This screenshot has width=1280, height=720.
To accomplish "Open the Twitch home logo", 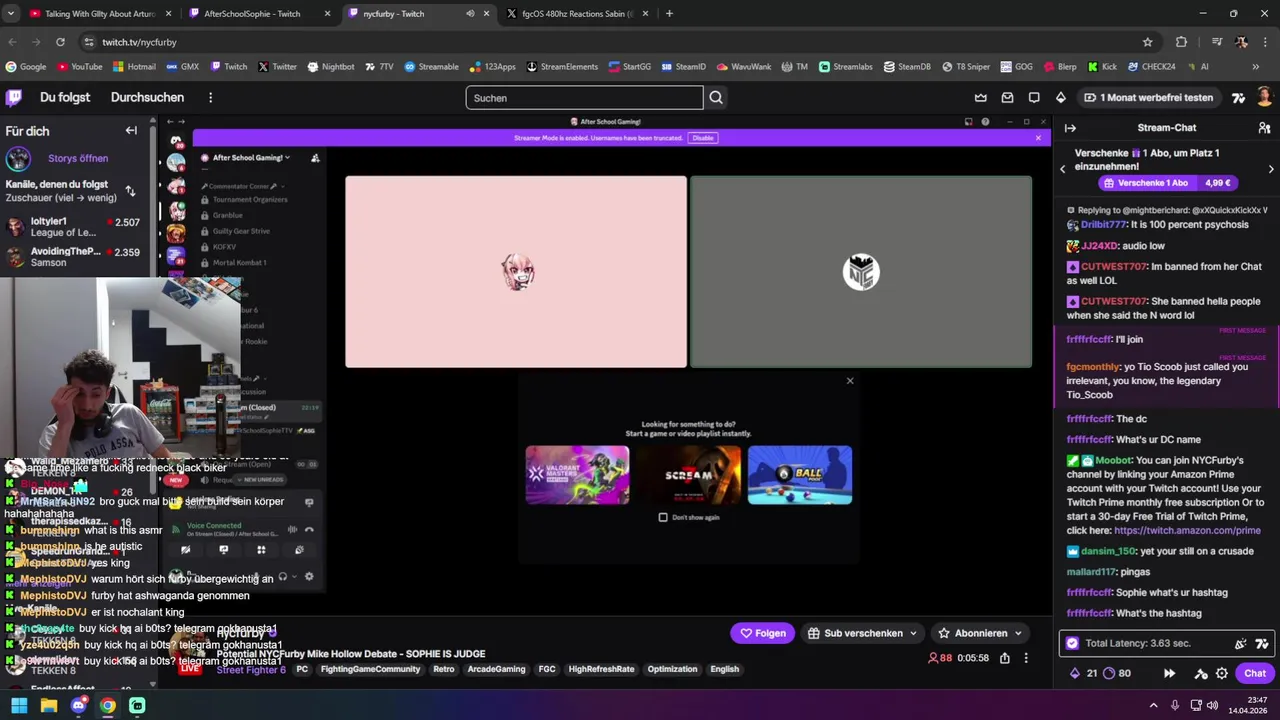I will [x=14, y=97].
